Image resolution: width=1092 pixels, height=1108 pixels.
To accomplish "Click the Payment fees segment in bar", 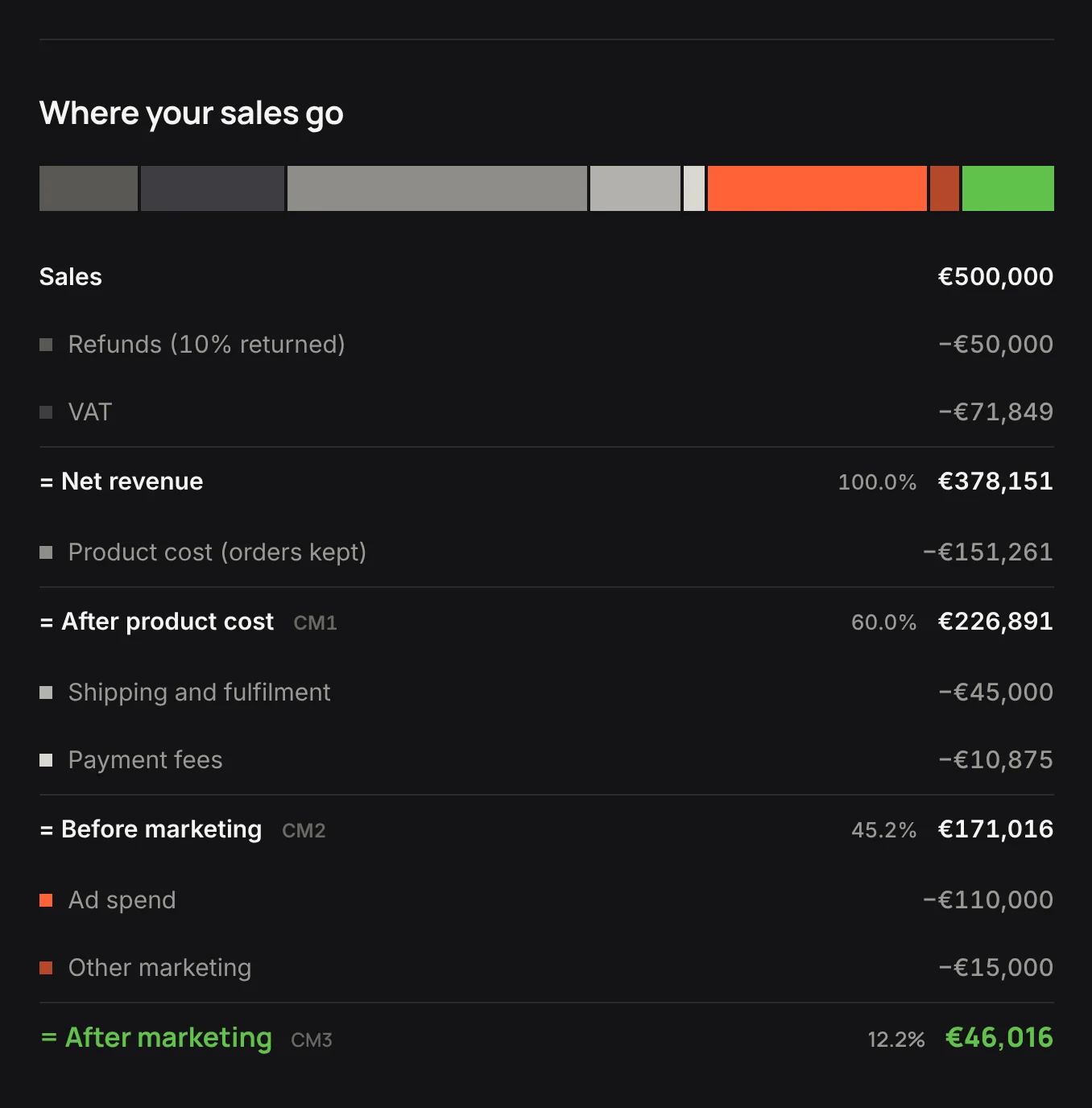I will click(x=694, y=188).
